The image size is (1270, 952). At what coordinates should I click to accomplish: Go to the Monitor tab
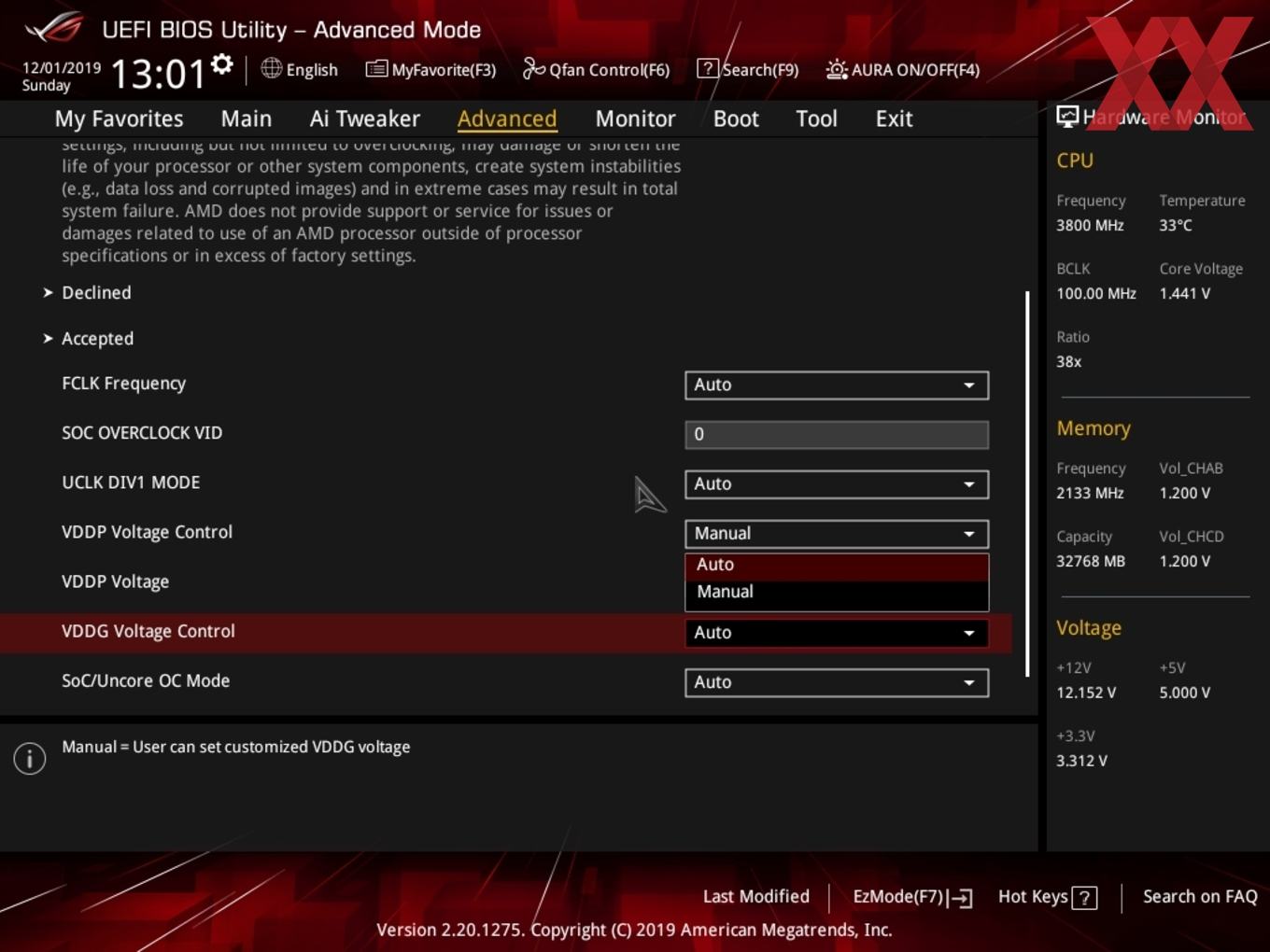pyautogui.click(x=635, y=119)
